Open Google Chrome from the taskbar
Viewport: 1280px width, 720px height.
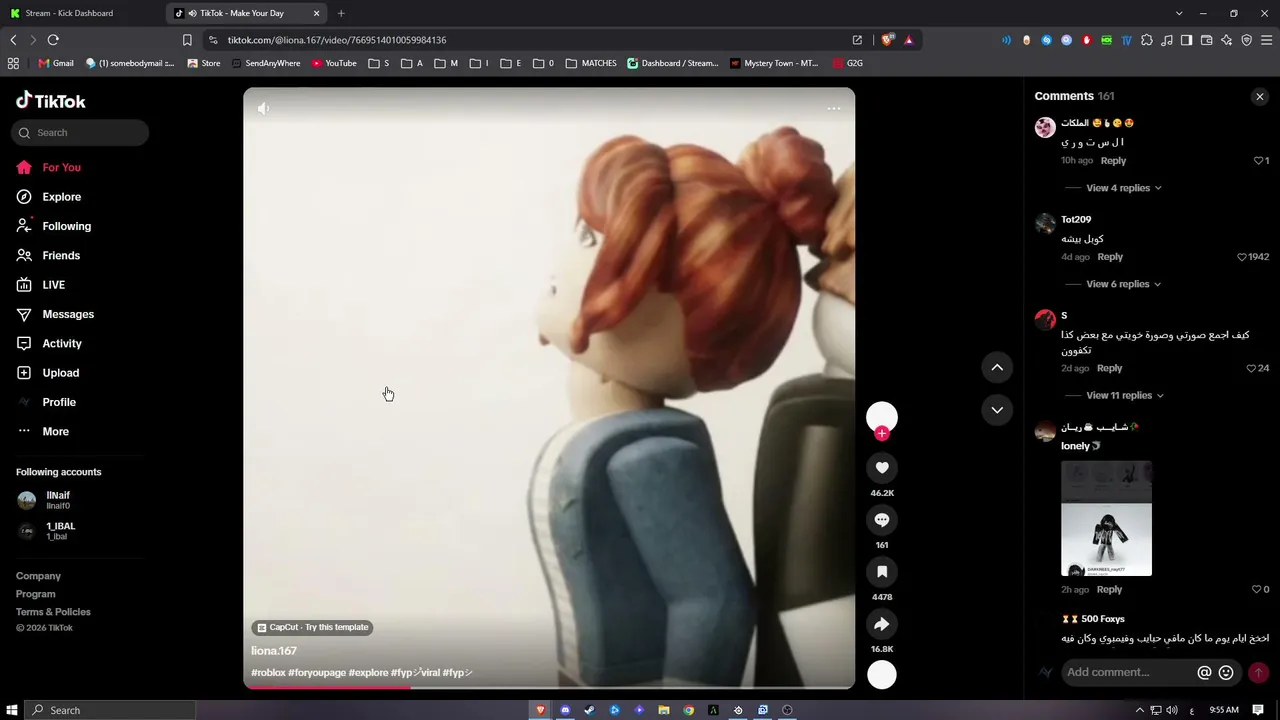pos(688,710)
